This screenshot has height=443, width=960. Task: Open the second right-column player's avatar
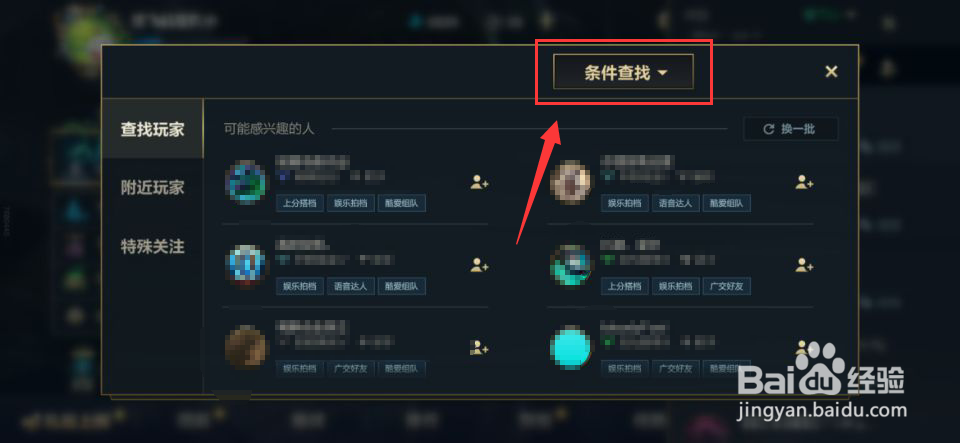(570, 265)
